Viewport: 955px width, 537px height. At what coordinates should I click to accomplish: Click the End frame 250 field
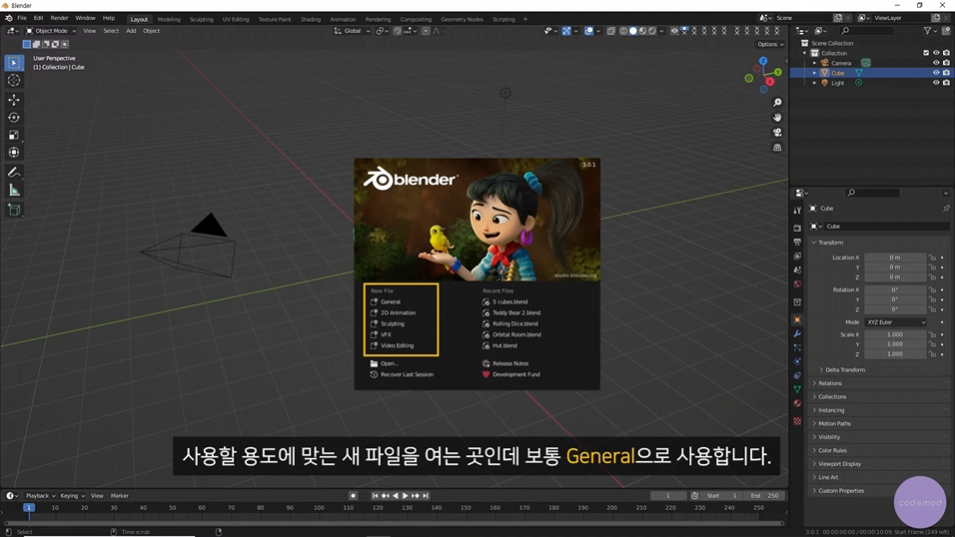pyautogui.click(x=765, y=496)
